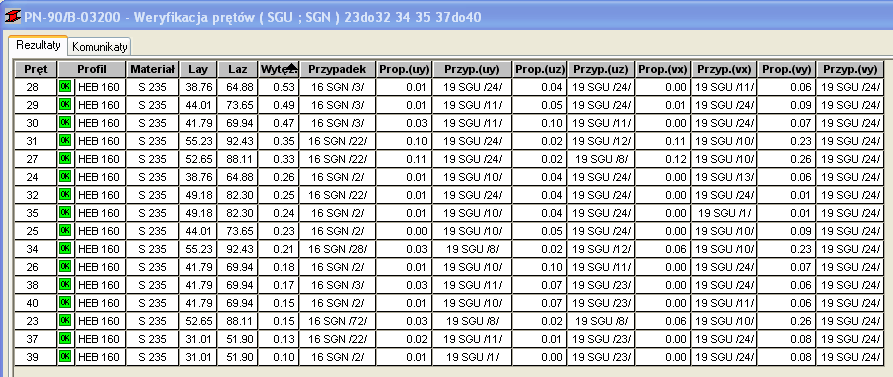Viewport: 893px width, 377px height.
Task: Click green OK icon for bar 31
Action: [65, 141]
